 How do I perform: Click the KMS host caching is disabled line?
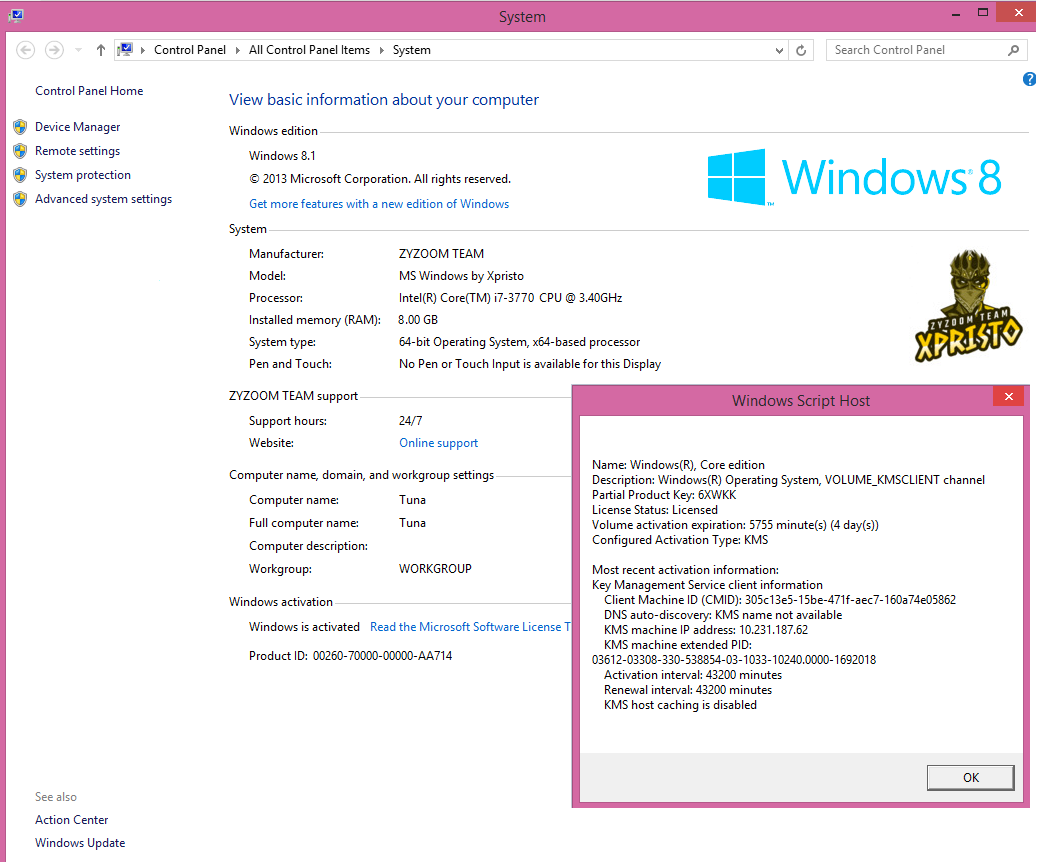tap(680, 705)
